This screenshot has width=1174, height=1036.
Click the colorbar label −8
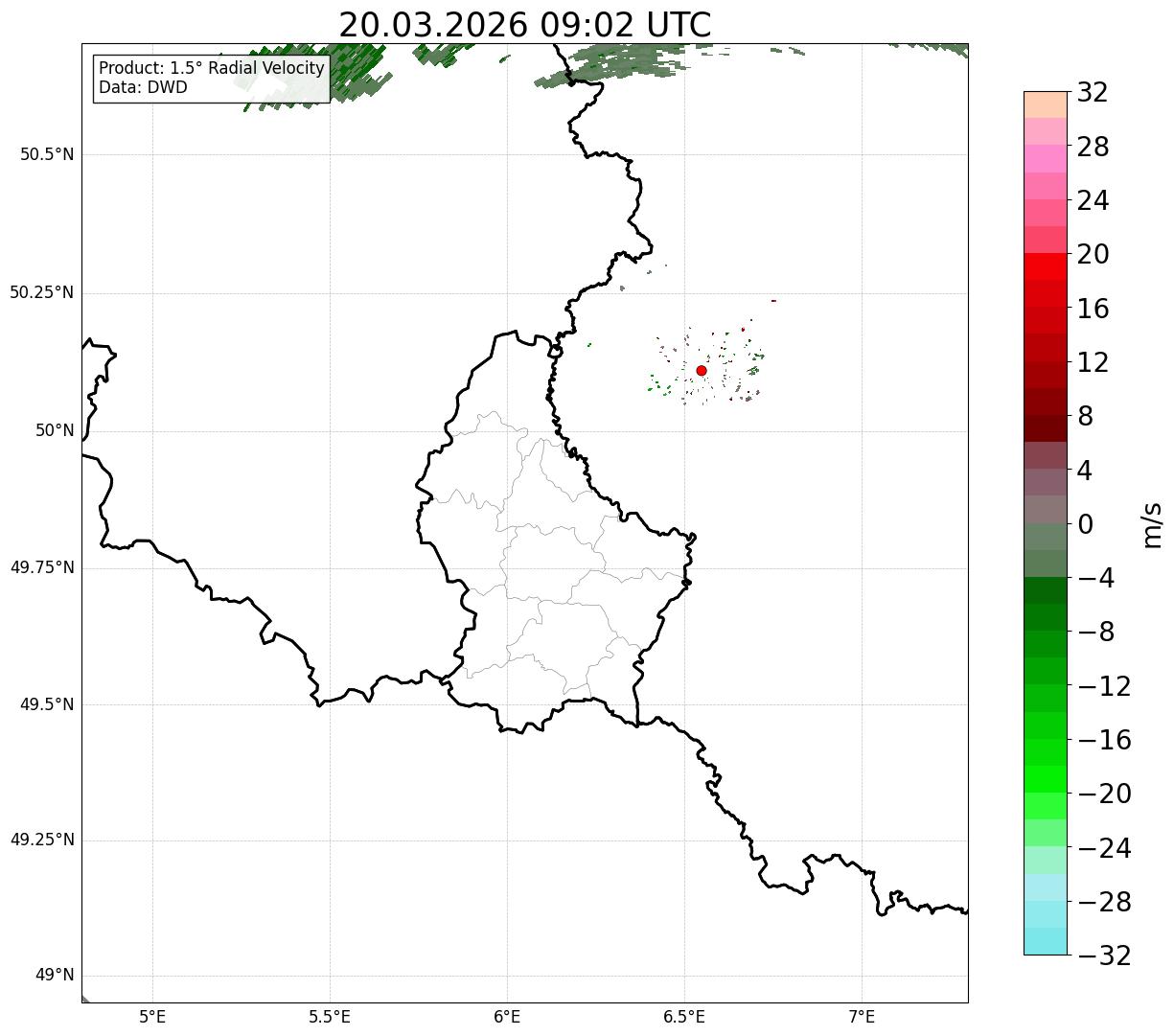pos(1096,633)
